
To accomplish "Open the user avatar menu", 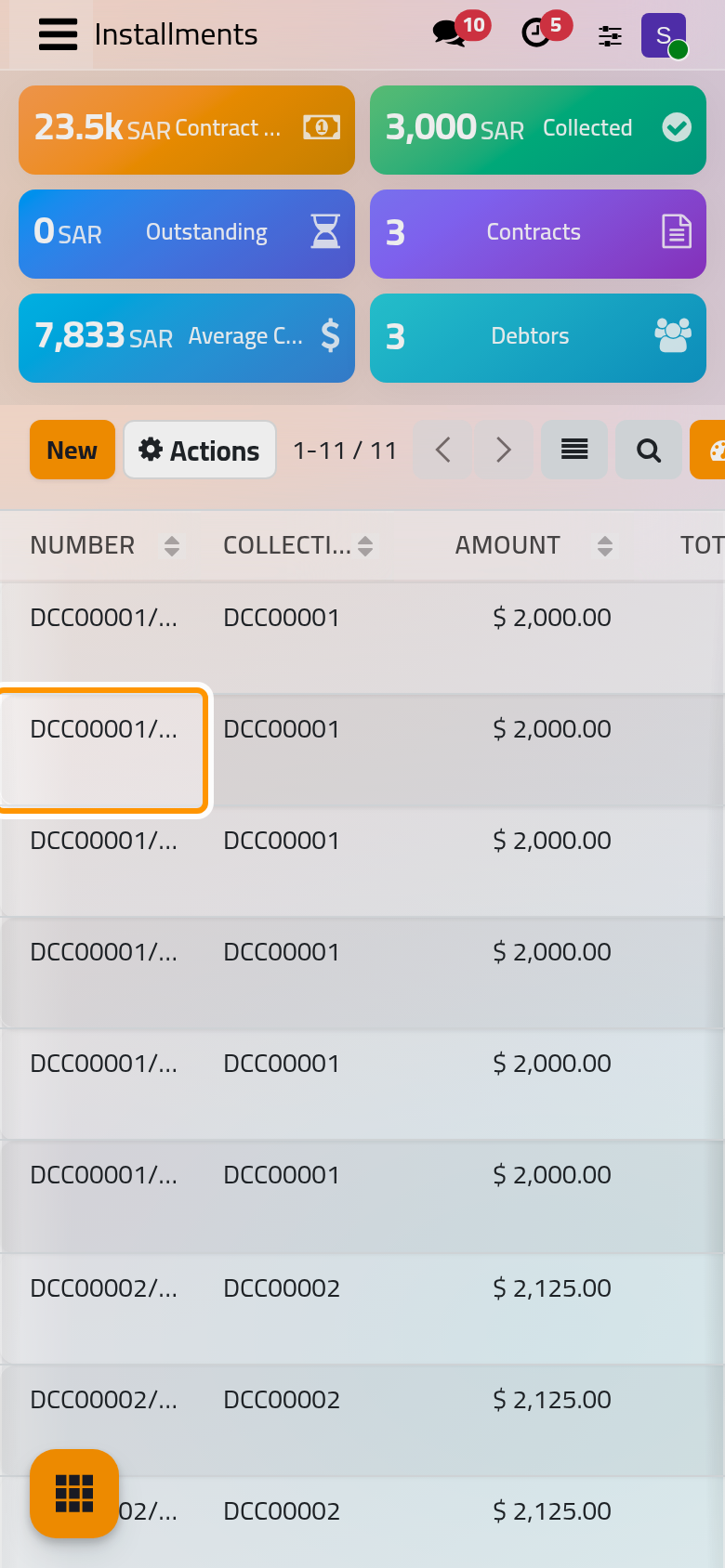I will click(664, 35).
